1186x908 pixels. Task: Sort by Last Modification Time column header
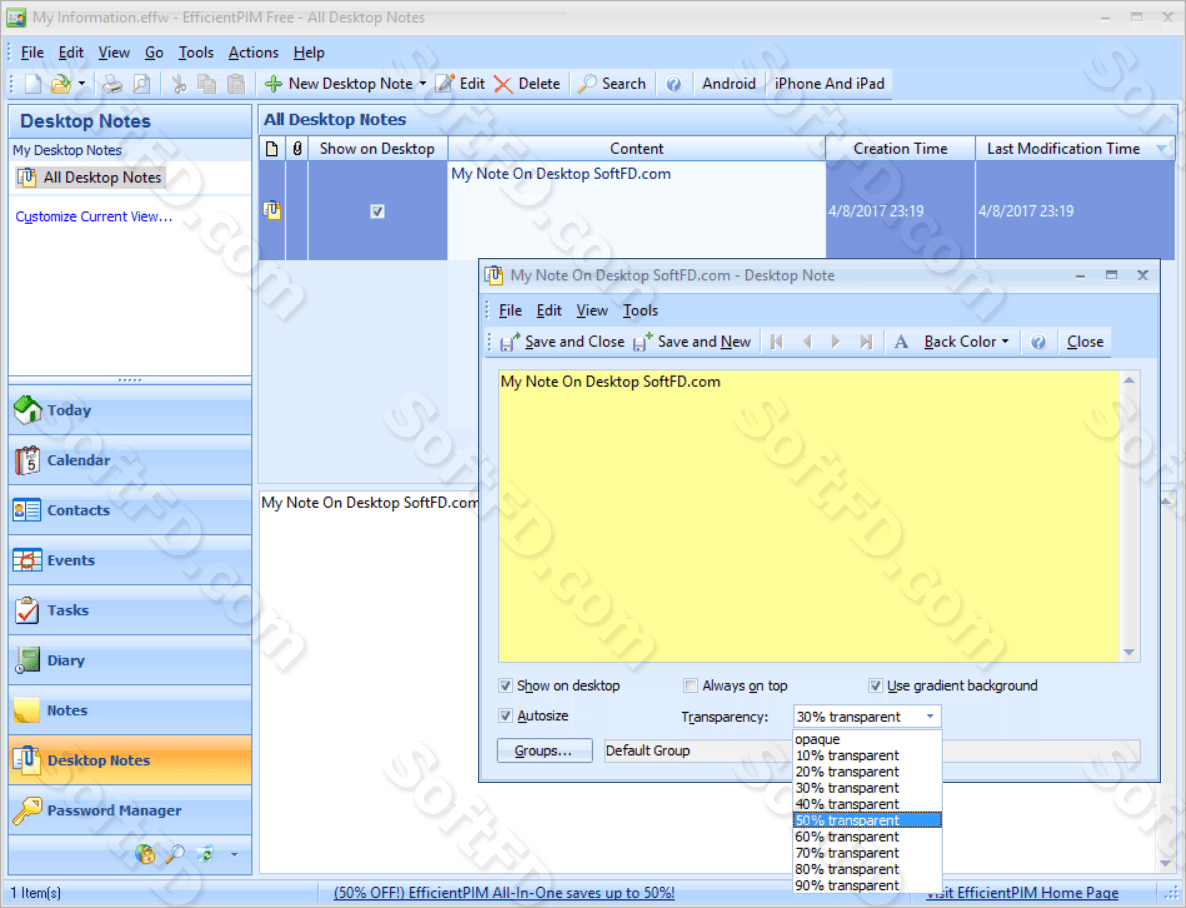point(1076,149)
